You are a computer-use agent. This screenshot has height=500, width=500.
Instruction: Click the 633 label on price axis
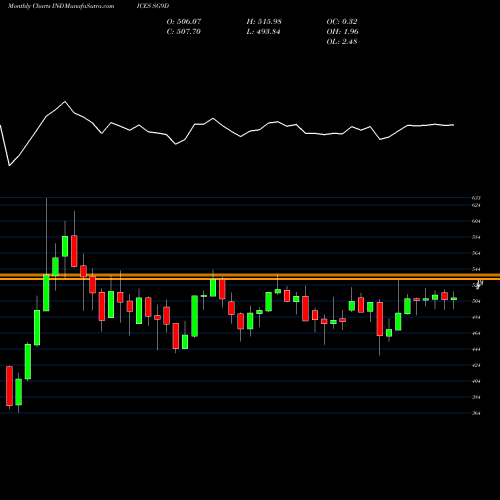pos(476,198)
